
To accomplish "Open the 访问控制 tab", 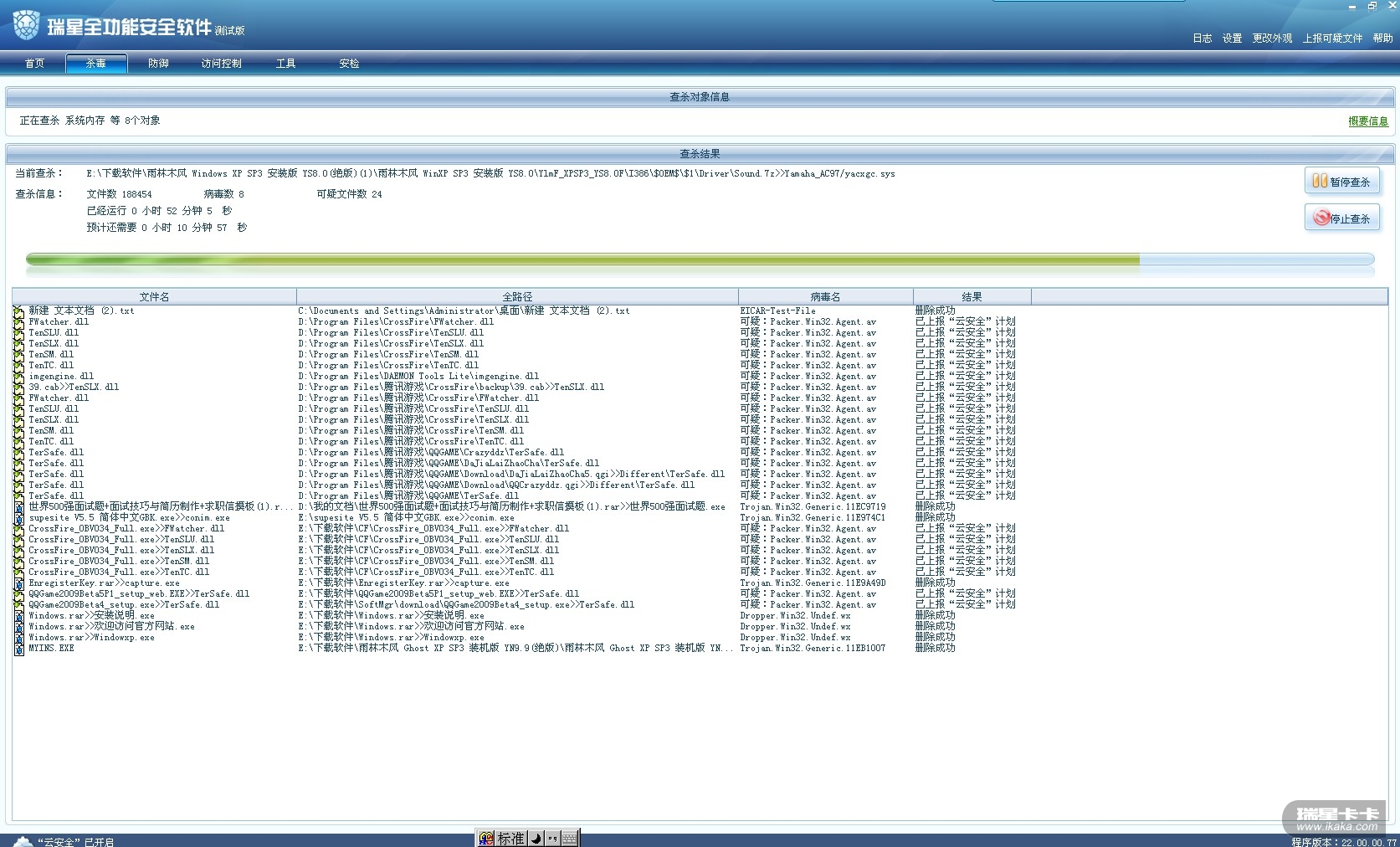I will (222, 64).
